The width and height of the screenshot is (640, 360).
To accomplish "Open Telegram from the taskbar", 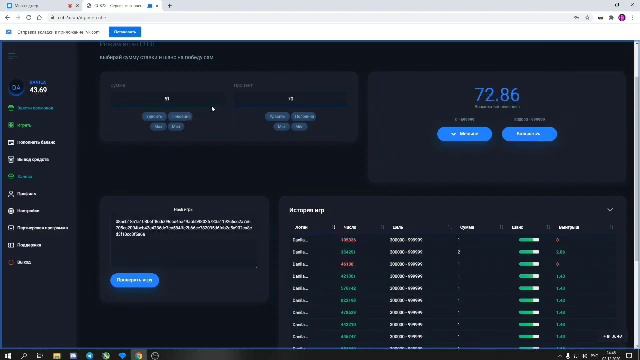I will coord(89,356).
